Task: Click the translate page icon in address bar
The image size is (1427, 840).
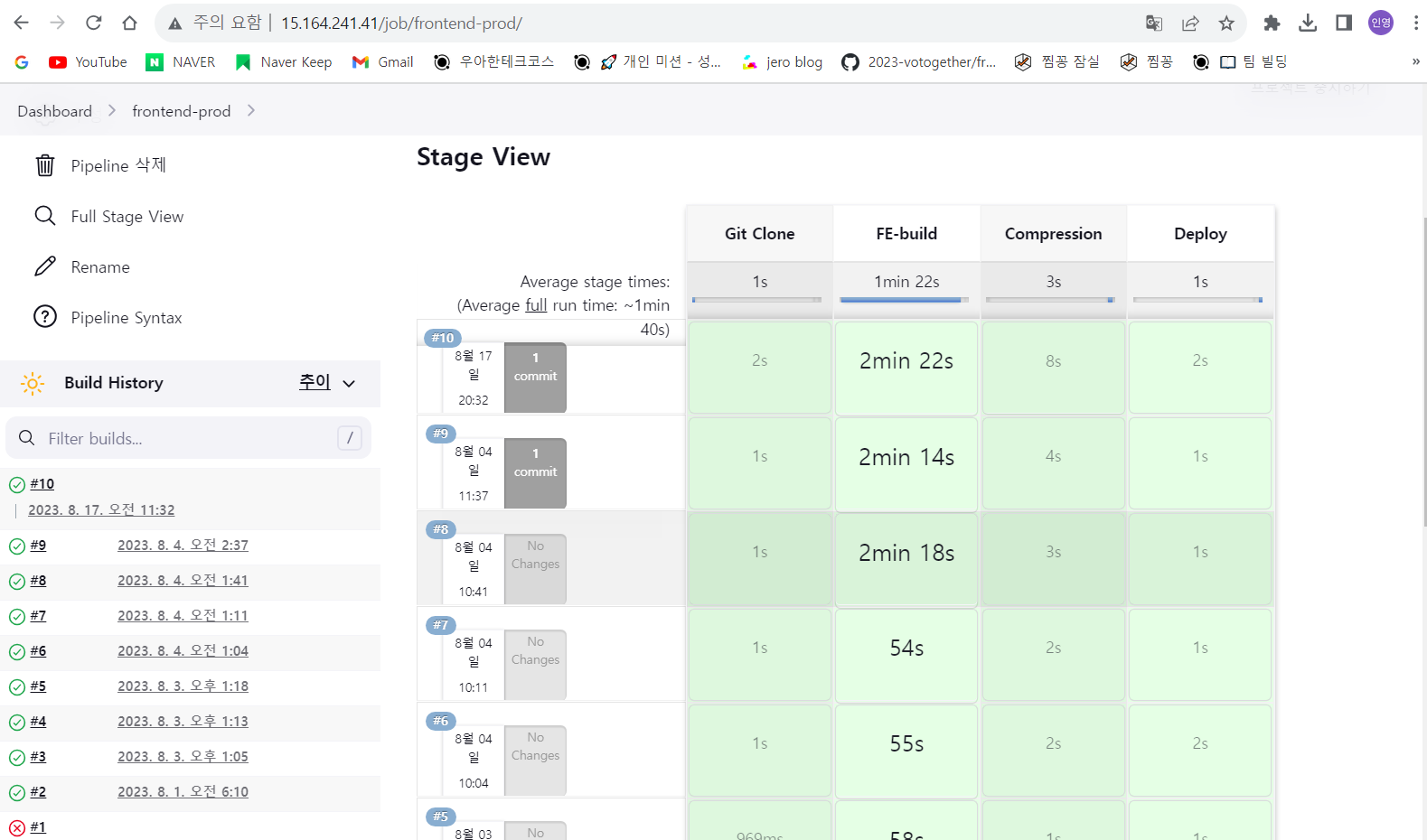Action: coord(1154,23)
